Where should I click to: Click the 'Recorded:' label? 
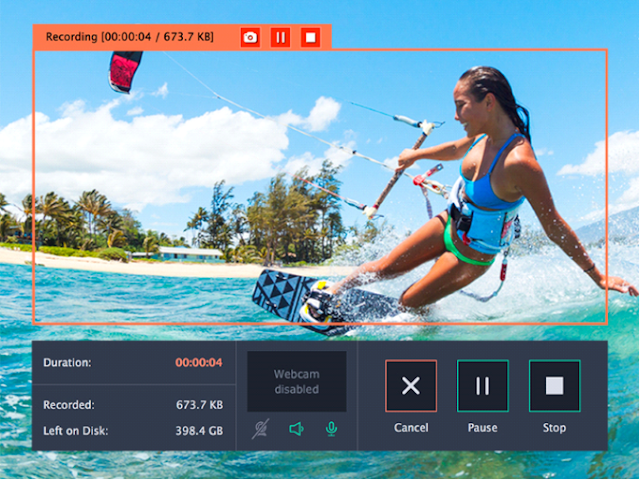point(69,405)
